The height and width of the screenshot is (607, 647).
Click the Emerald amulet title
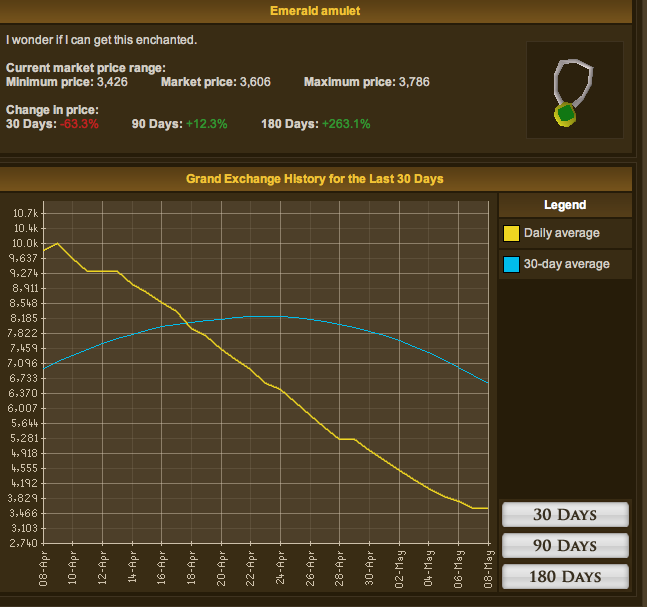pyautogui.click(x=315, y=11)
